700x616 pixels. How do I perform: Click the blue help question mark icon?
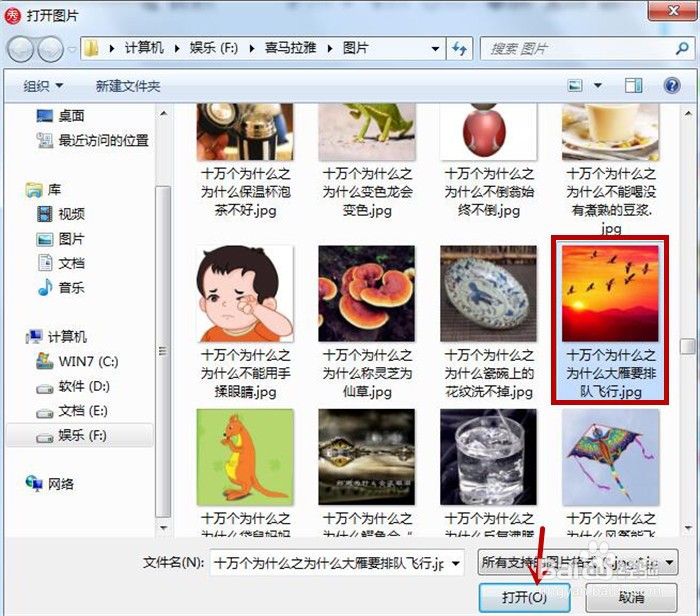pyautogui.click(x=672, y=85)
